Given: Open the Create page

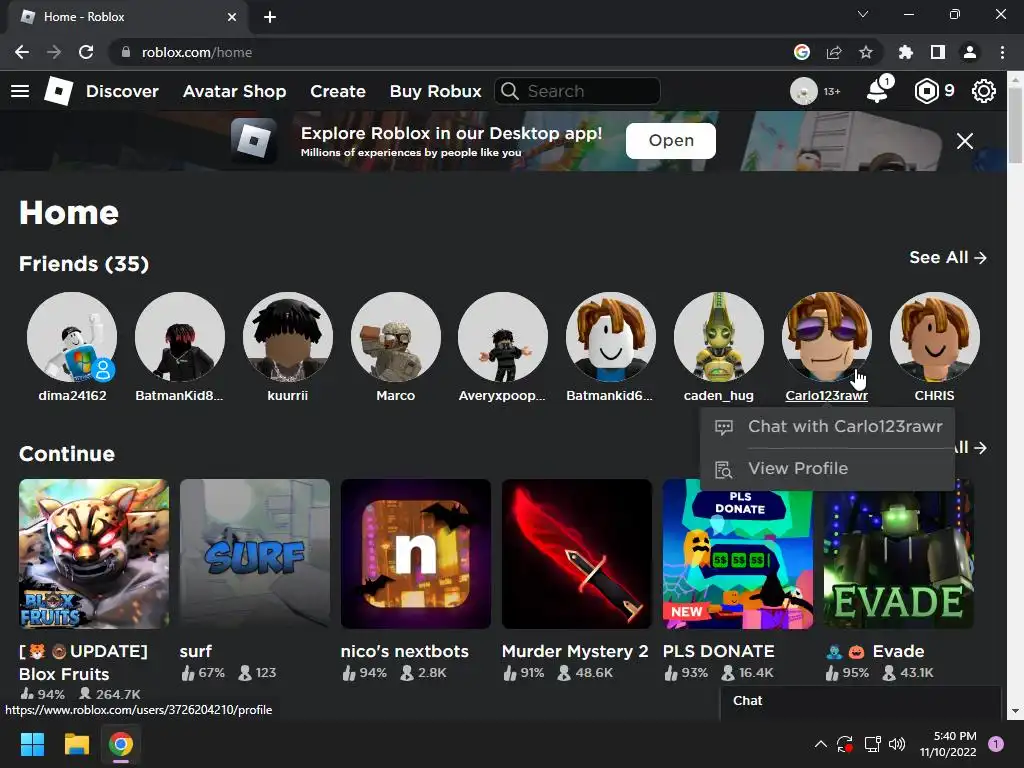Looking at the screenshot, I should (338, 91).
